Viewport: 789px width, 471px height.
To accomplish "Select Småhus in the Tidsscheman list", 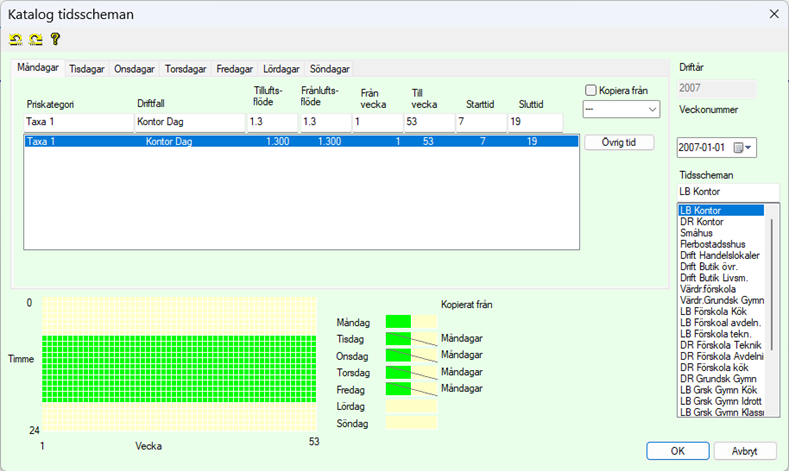I will click(x=695, y=232).
